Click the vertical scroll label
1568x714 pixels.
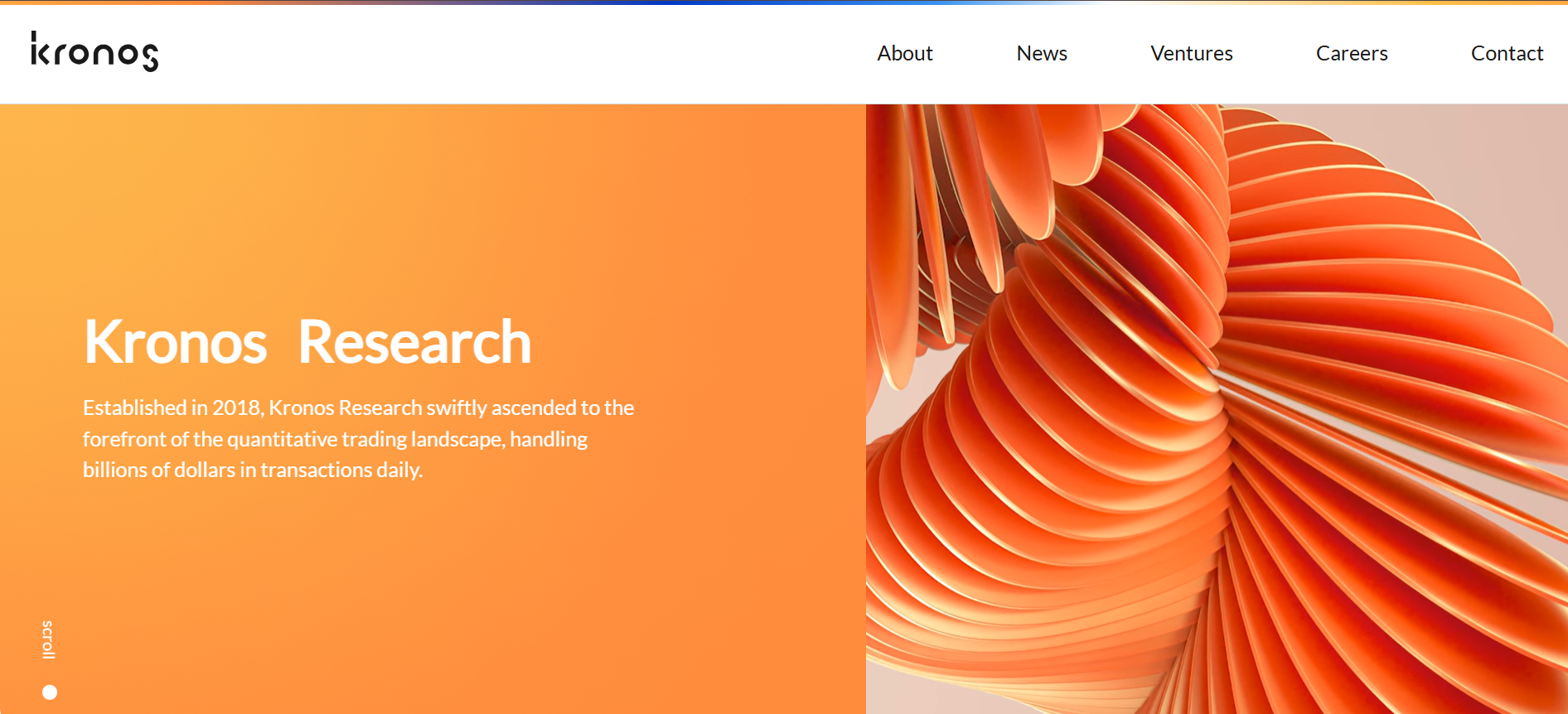(48, 639)
